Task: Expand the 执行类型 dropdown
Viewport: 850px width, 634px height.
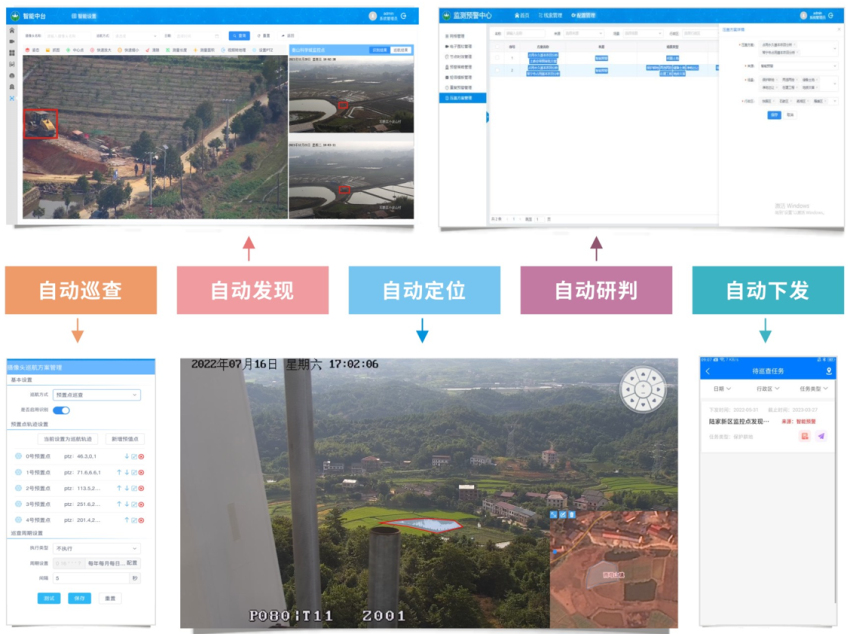Action: [96, 548]
